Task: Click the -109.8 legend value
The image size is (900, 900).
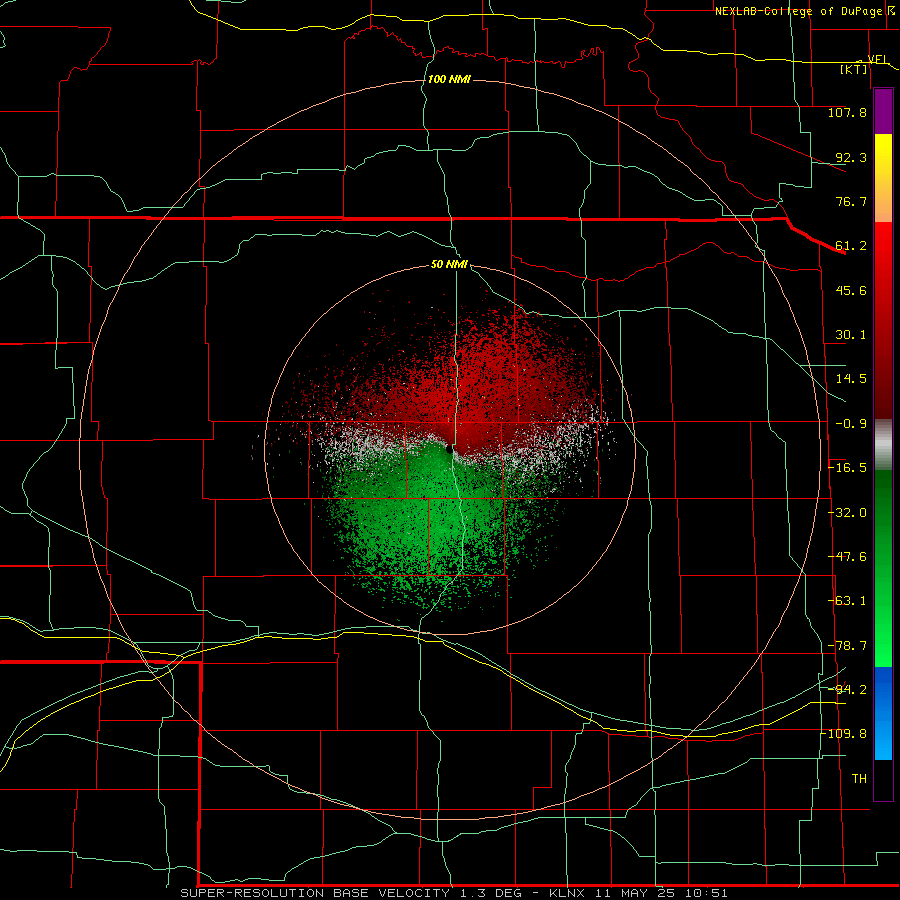Action: (x=845, y=734)
